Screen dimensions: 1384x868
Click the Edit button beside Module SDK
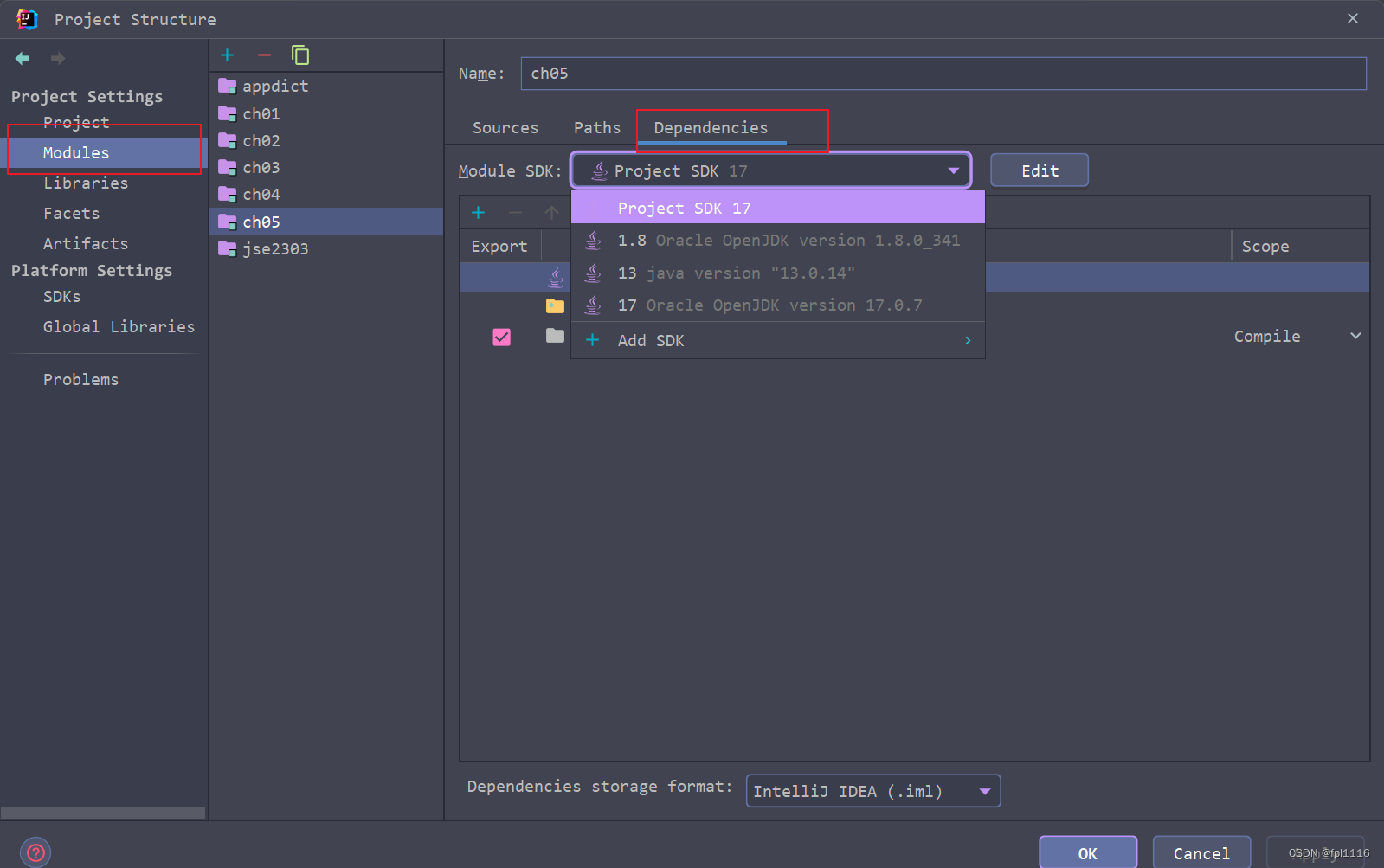(x=1040, y=170)
